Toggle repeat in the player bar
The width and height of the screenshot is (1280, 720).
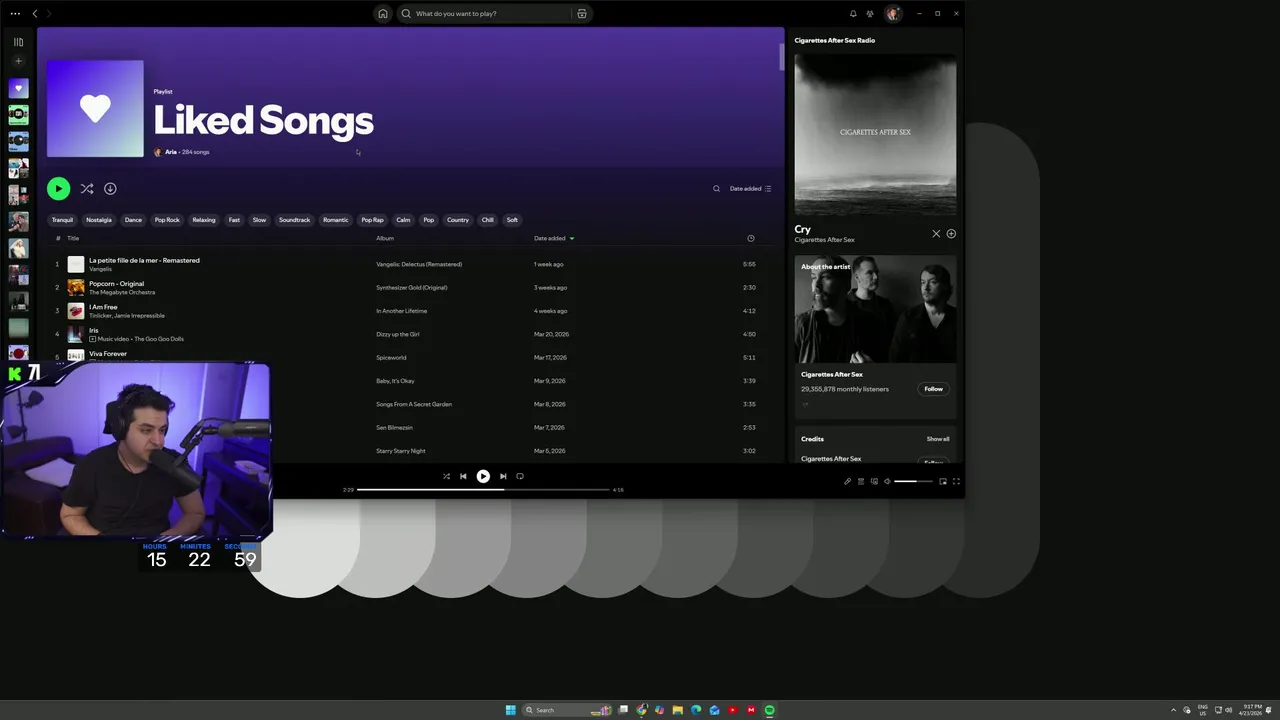pos(520,476)
